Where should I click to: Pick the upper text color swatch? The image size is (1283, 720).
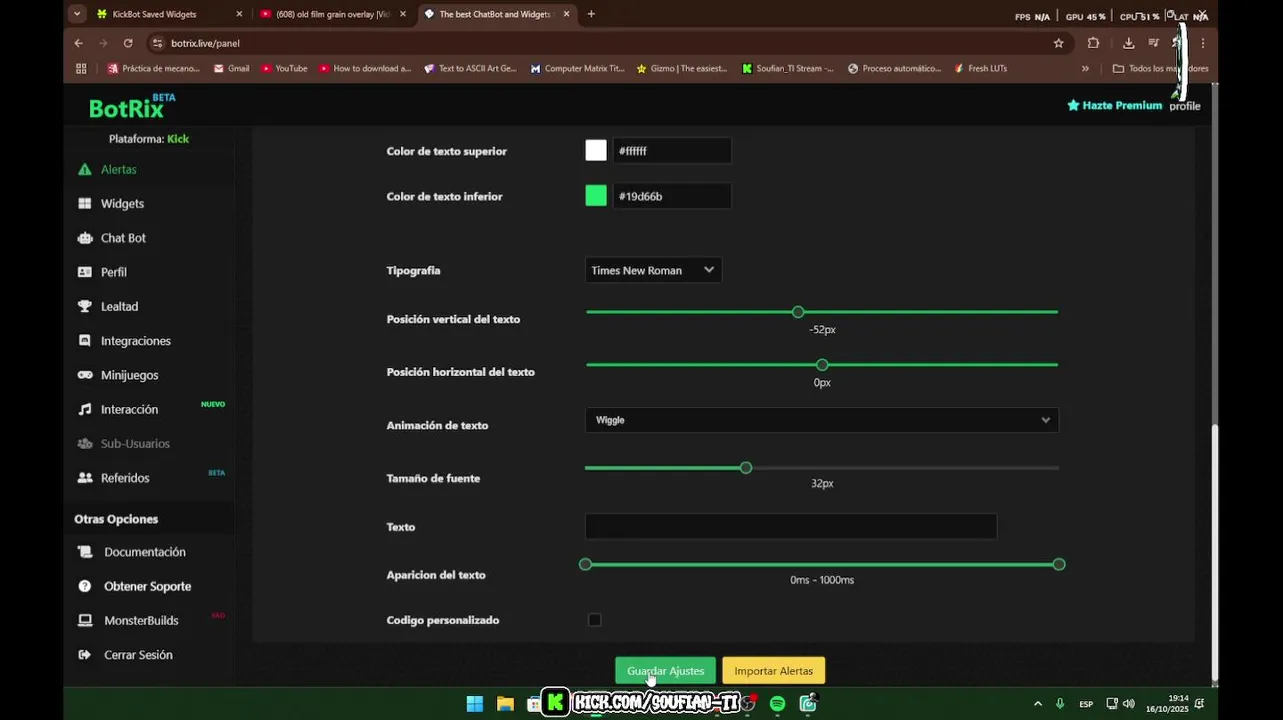(x=596, y=151)
